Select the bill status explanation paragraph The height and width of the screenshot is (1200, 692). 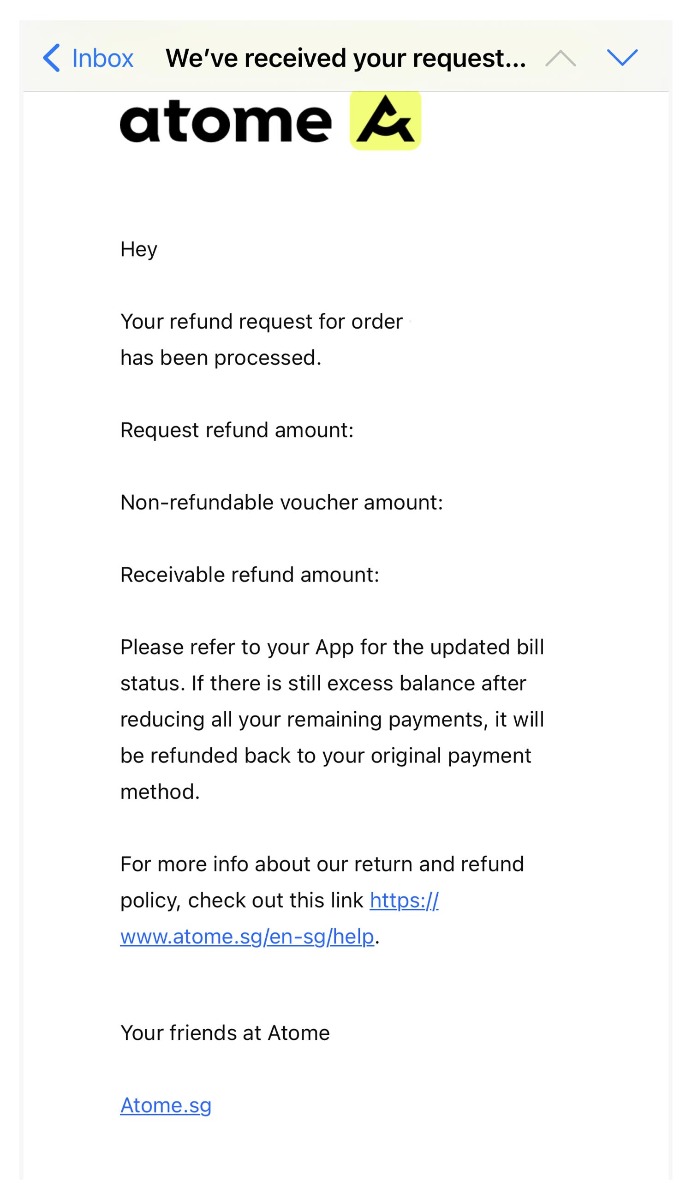330,719
